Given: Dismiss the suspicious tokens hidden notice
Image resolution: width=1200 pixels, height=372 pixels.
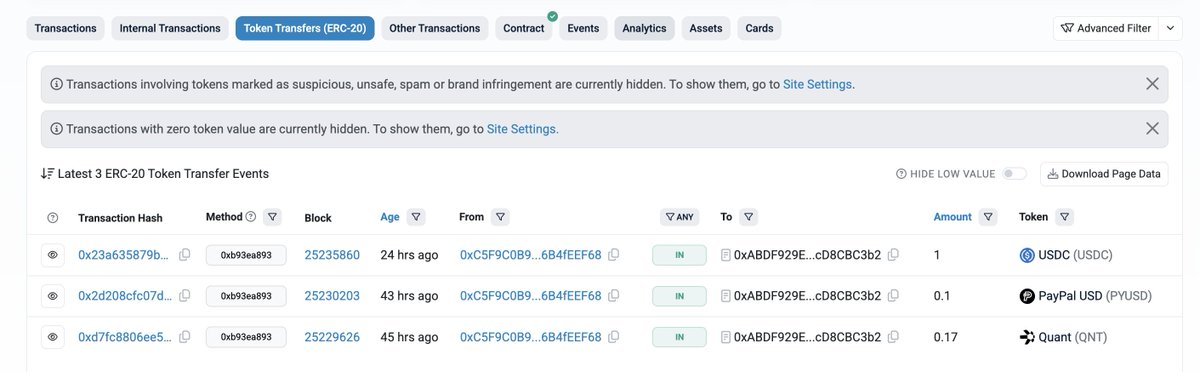Looking at the screenshot, I should (1152, 84).
